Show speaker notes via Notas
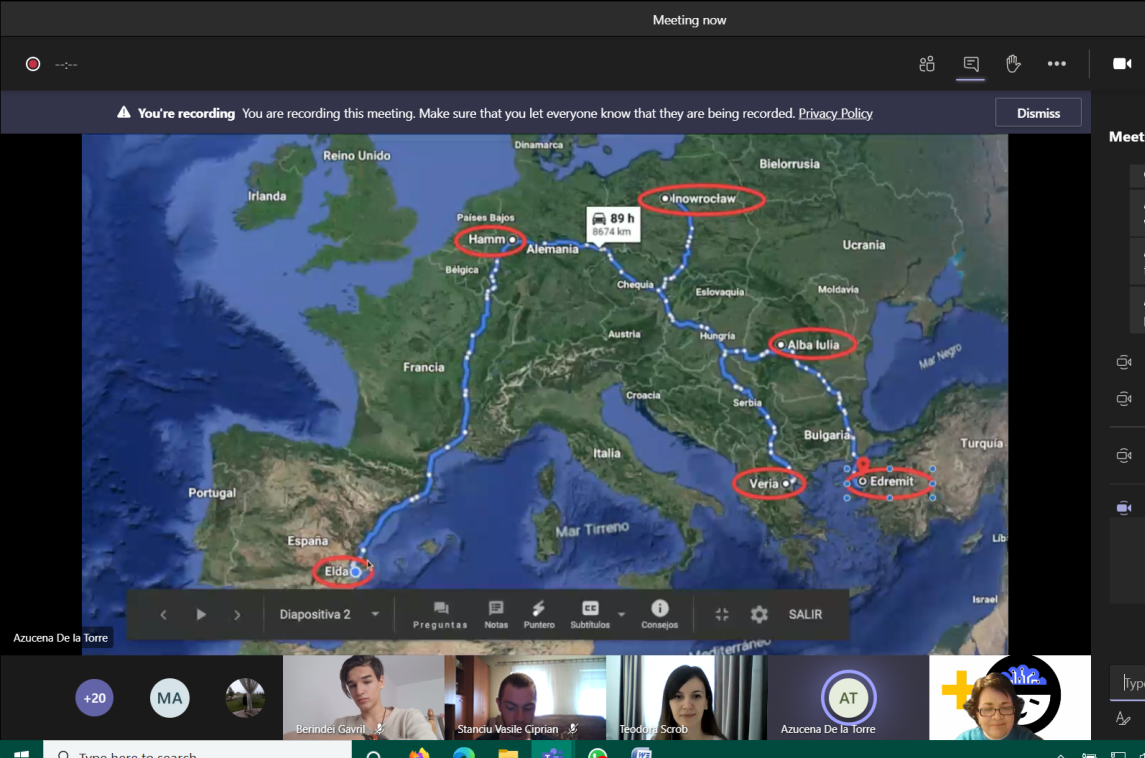 click(496, 614)
